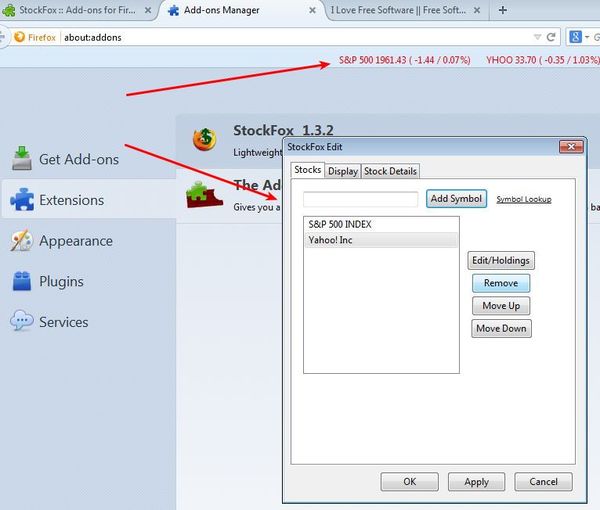
Task: Click the second extension's puzzle icon
Action: pos(204,194)
